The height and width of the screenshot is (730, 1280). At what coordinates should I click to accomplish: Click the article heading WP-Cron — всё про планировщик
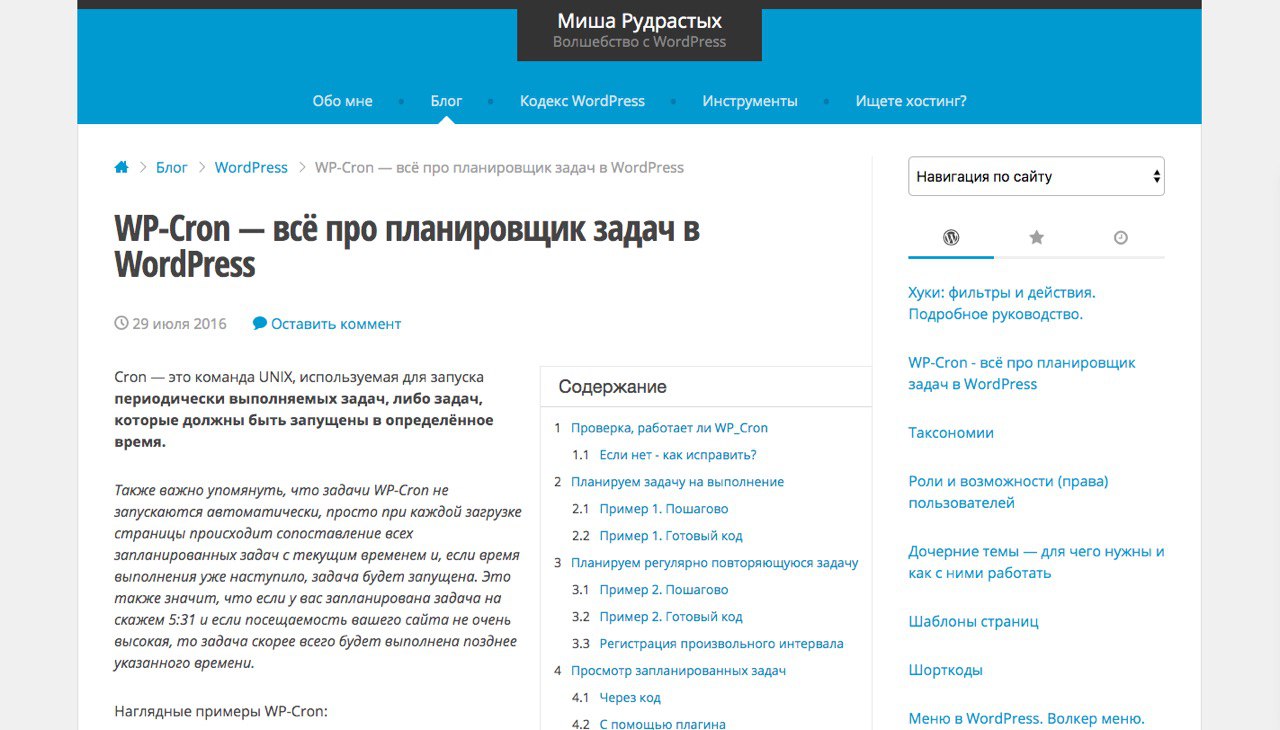click(x=407, y=246)
